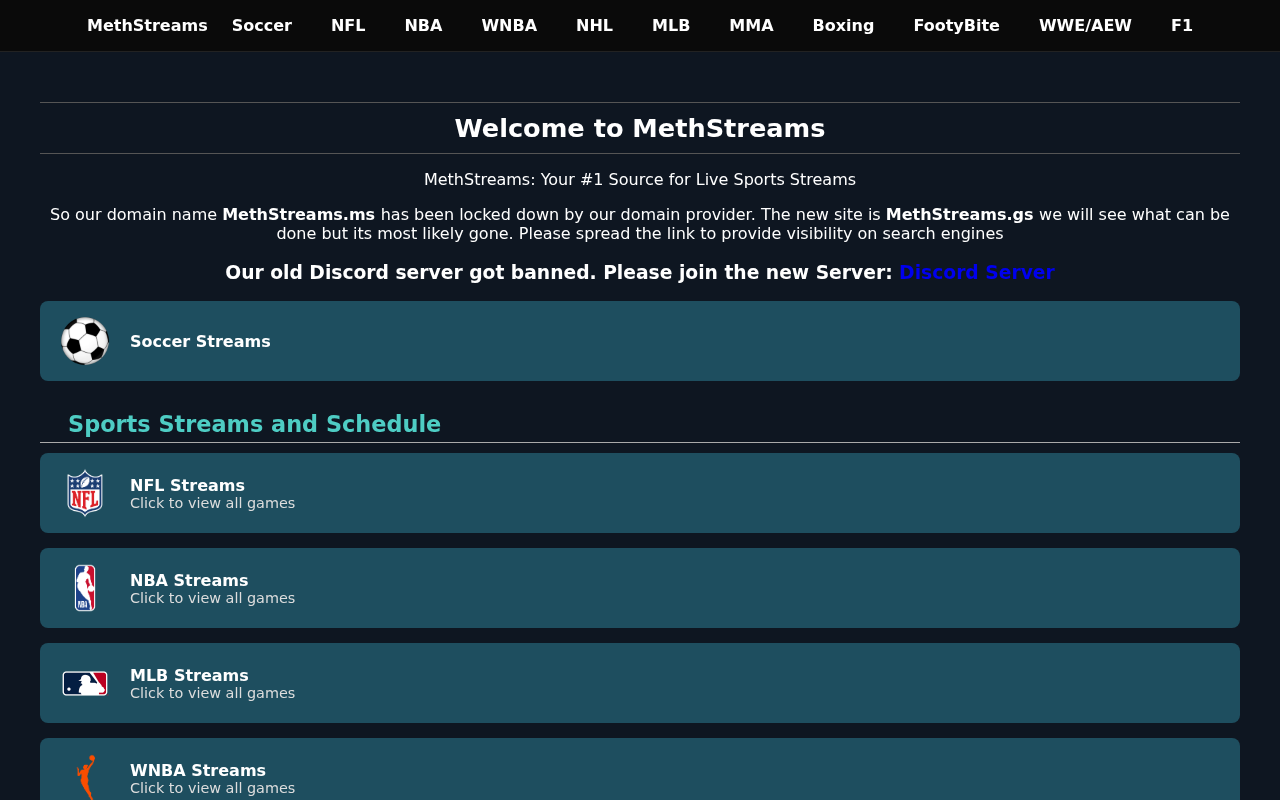
Task: Open the MLB Streams title link
Action: pyautogui.click(x=189, y=675)
